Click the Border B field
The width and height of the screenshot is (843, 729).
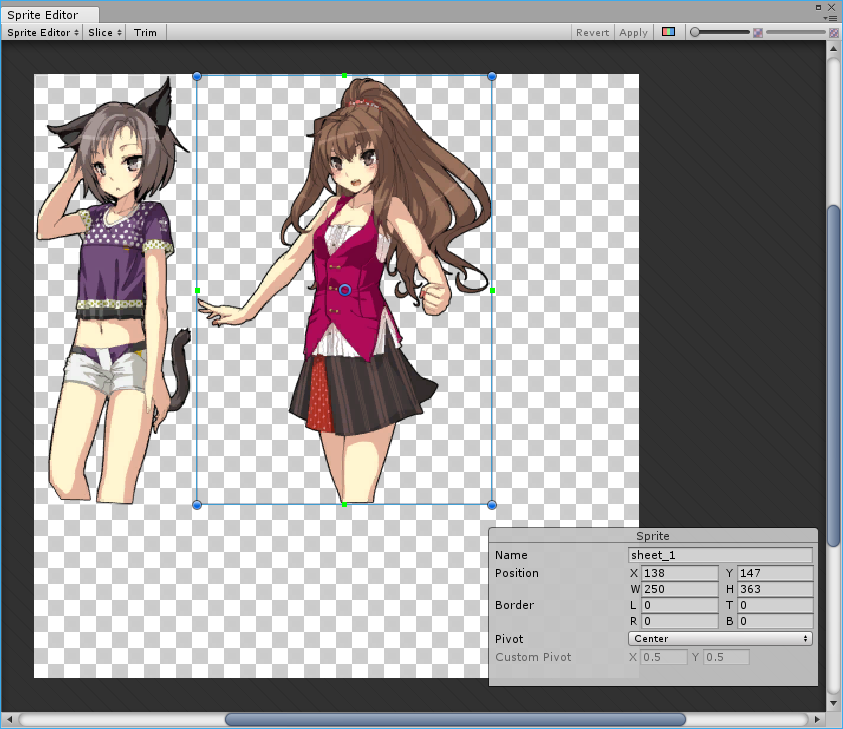tap(775, 621)
